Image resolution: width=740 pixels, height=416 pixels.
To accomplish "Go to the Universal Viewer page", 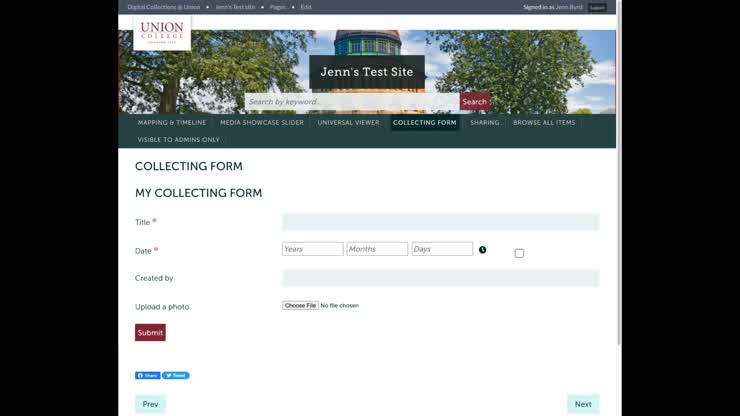I will tap(348, 122).
